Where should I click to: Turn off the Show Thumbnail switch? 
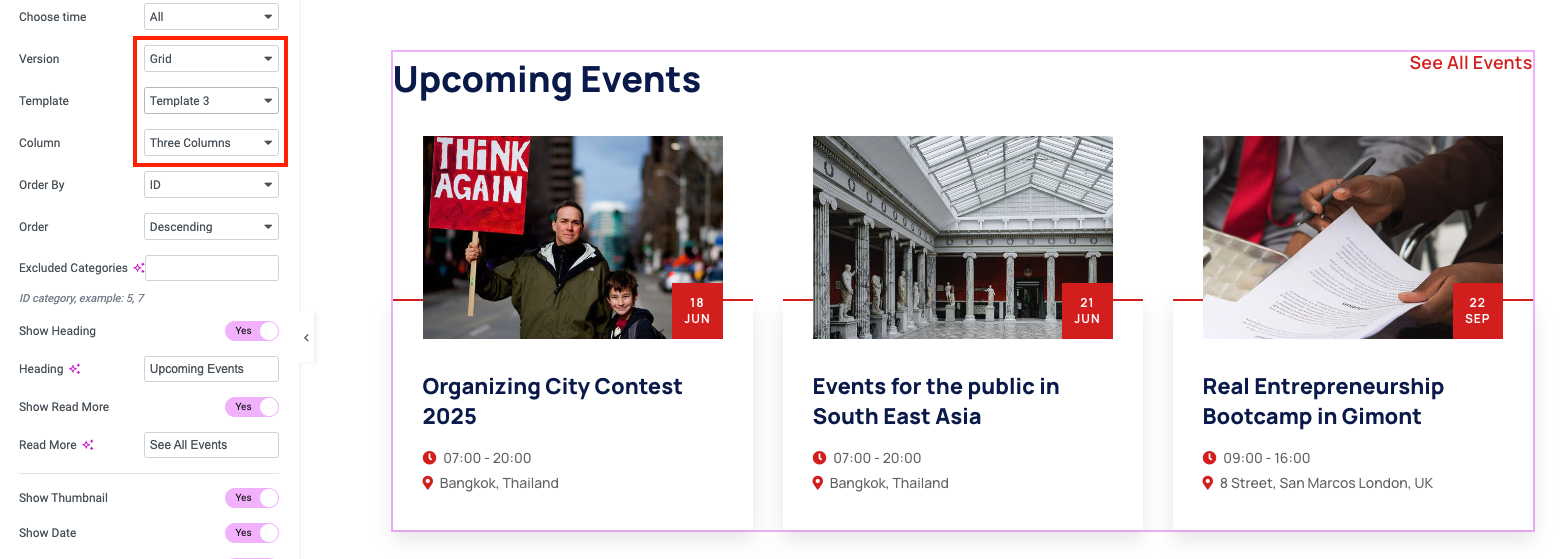click(x=251, y=498)
